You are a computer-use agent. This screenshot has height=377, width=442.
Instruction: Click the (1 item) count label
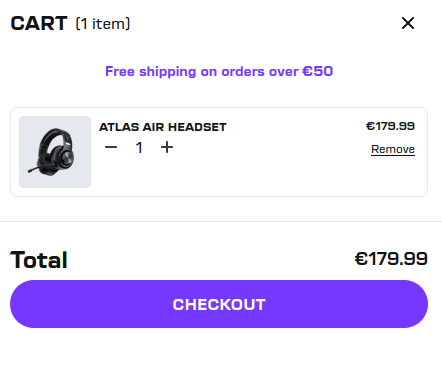click(x=103, y=24)
